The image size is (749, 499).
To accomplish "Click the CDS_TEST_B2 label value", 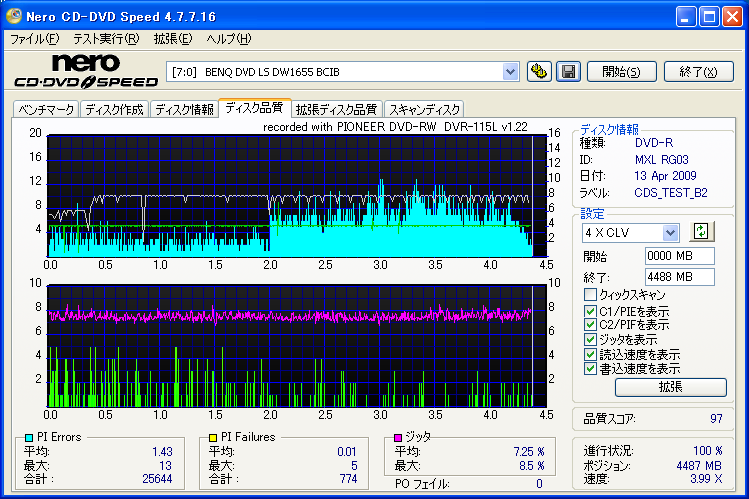I will (671, 192).
